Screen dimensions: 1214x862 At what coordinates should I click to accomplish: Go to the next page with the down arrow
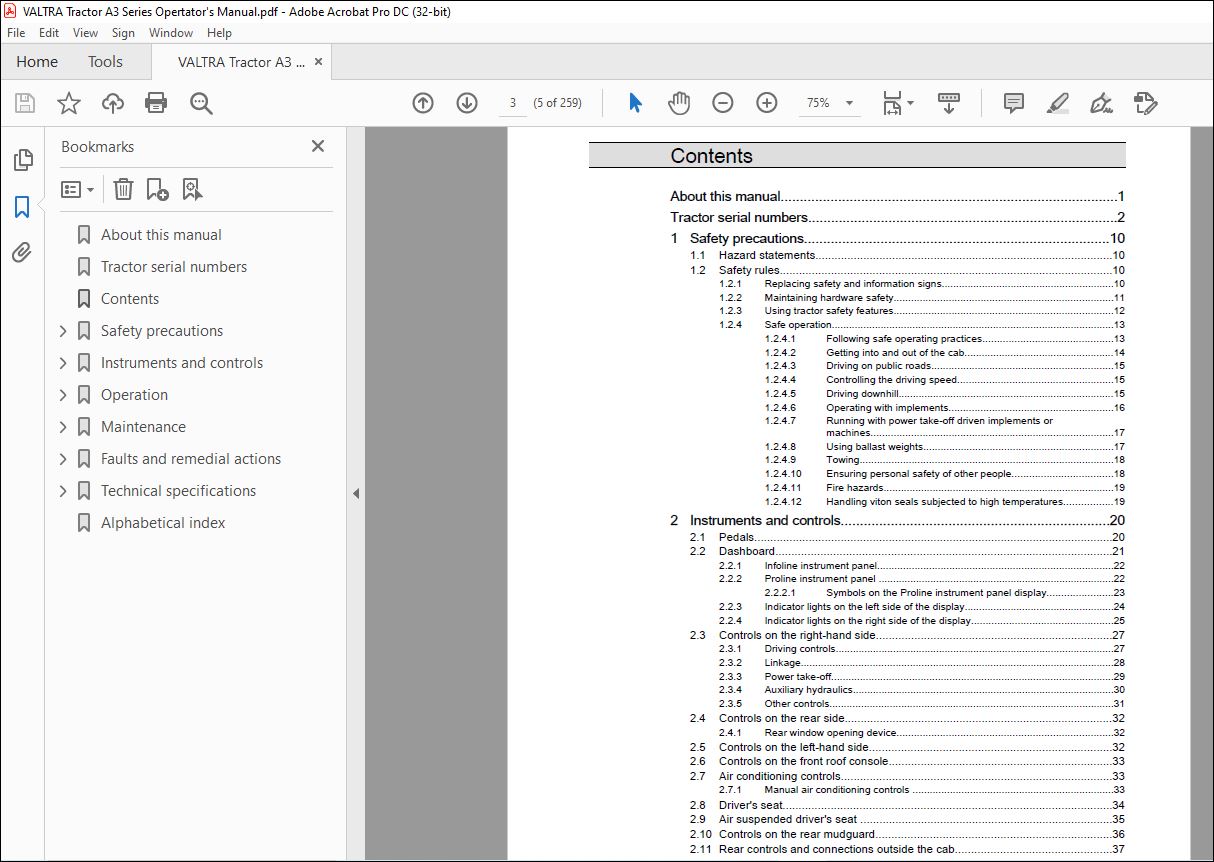(467, 103)
